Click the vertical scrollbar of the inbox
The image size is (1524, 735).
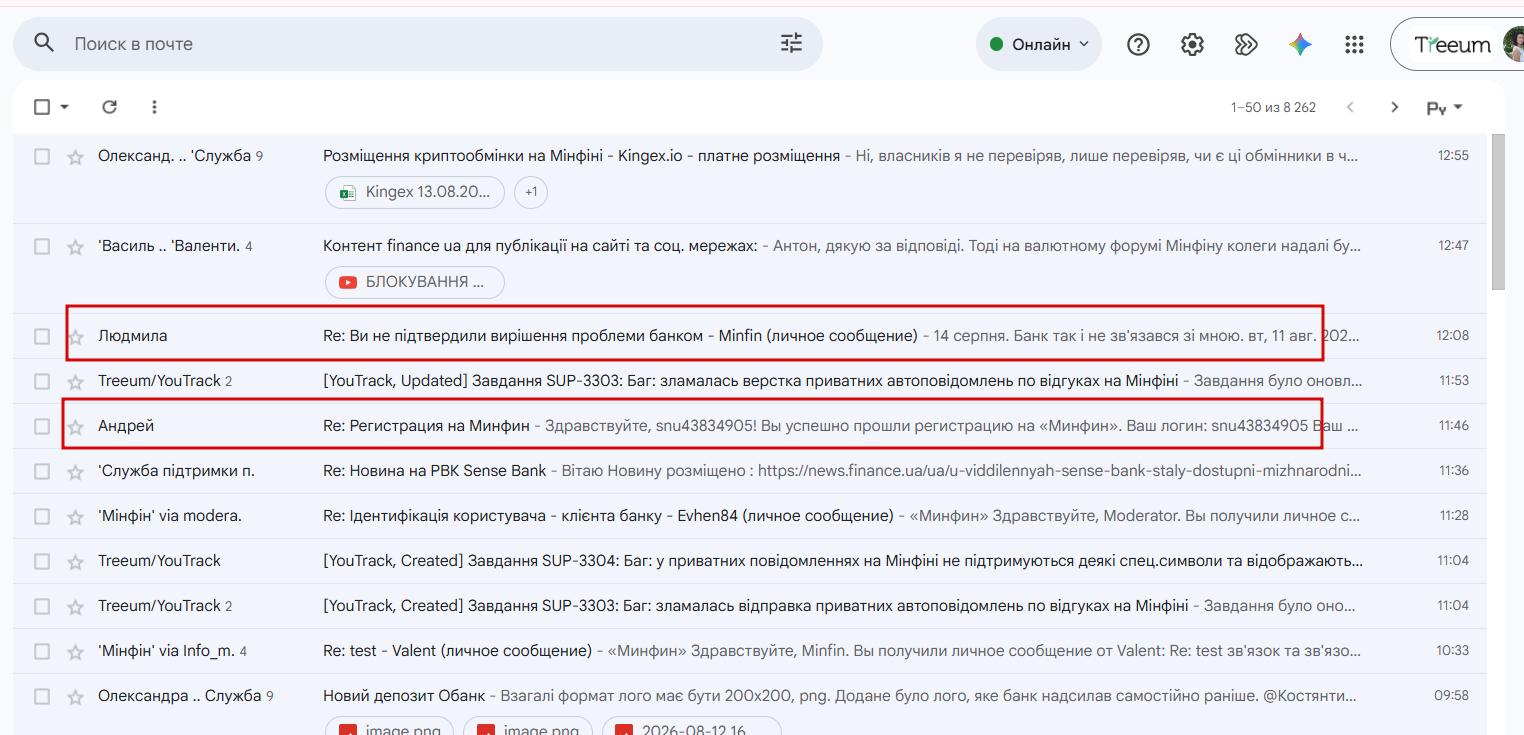1497,210
